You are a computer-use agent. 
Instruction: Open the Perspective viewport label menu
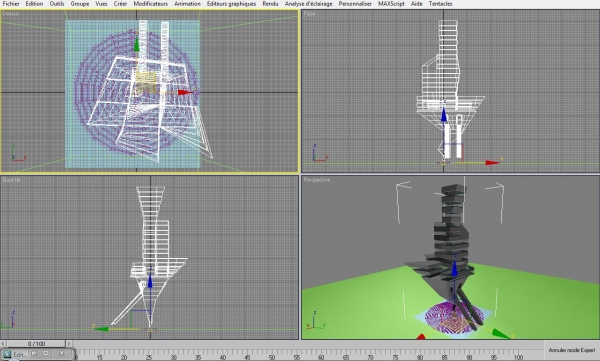click(x=317, y=180)
